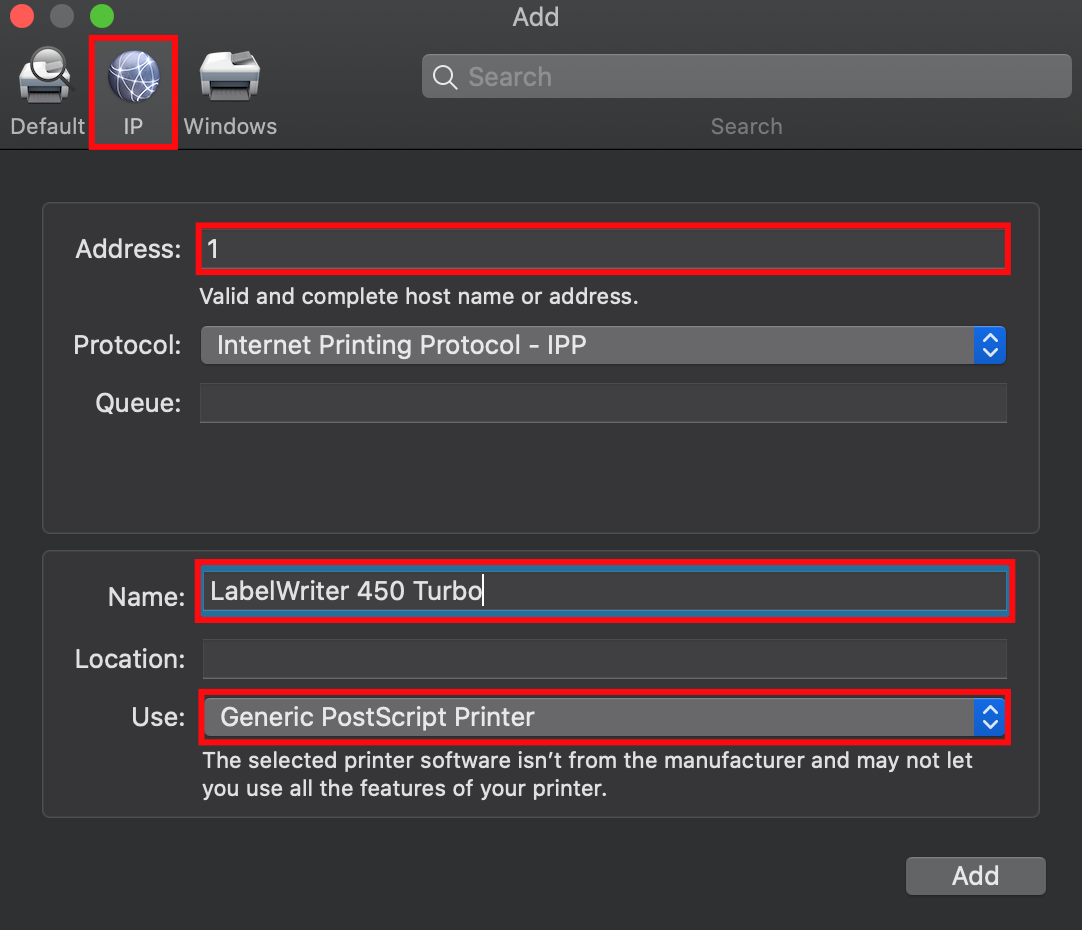Click the Search input box
This screenshot has height=930, width=1082.
746,76
